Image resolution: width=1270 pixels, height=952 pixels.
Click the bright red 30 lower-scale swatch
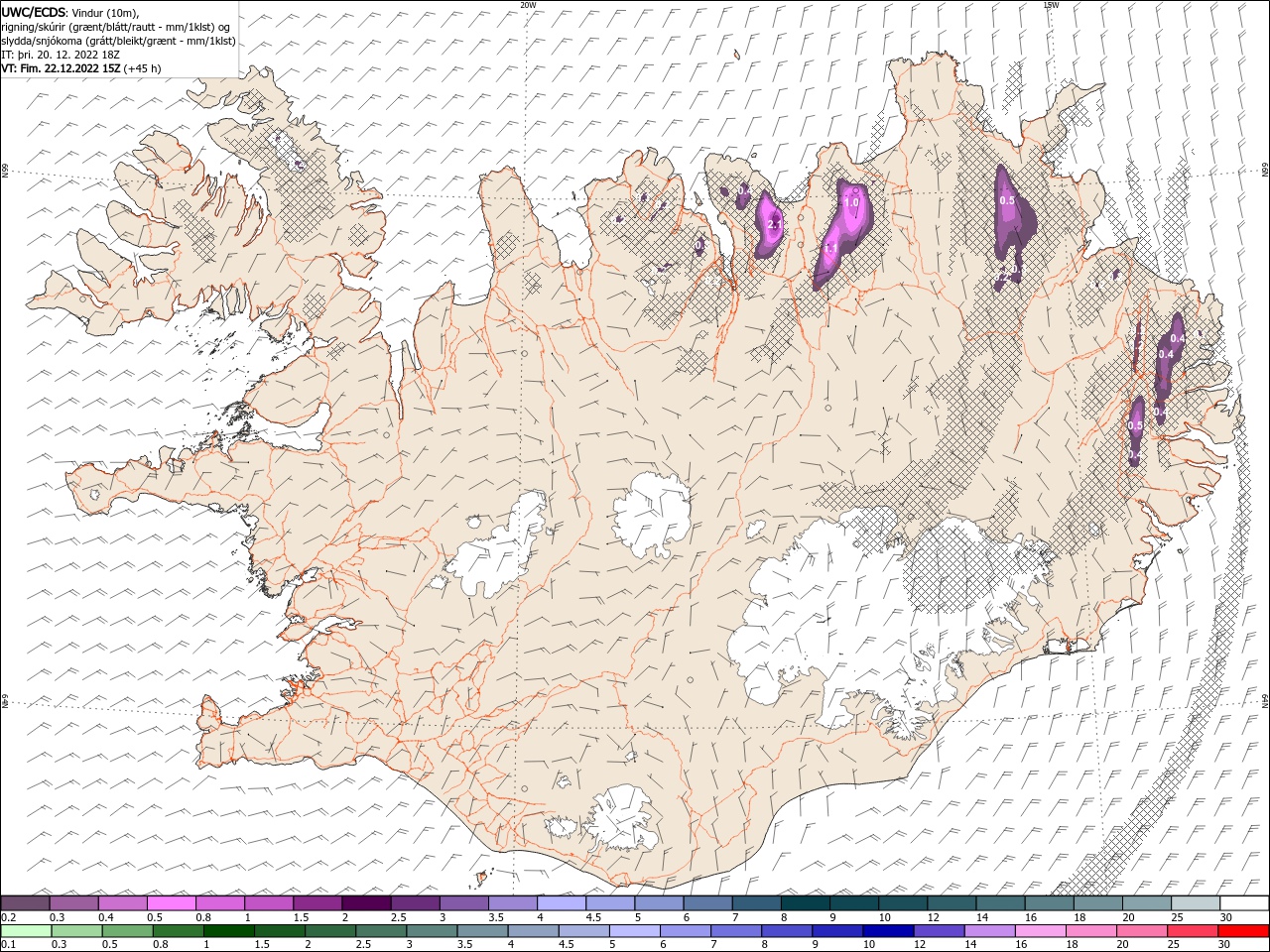coord(1244,930)
